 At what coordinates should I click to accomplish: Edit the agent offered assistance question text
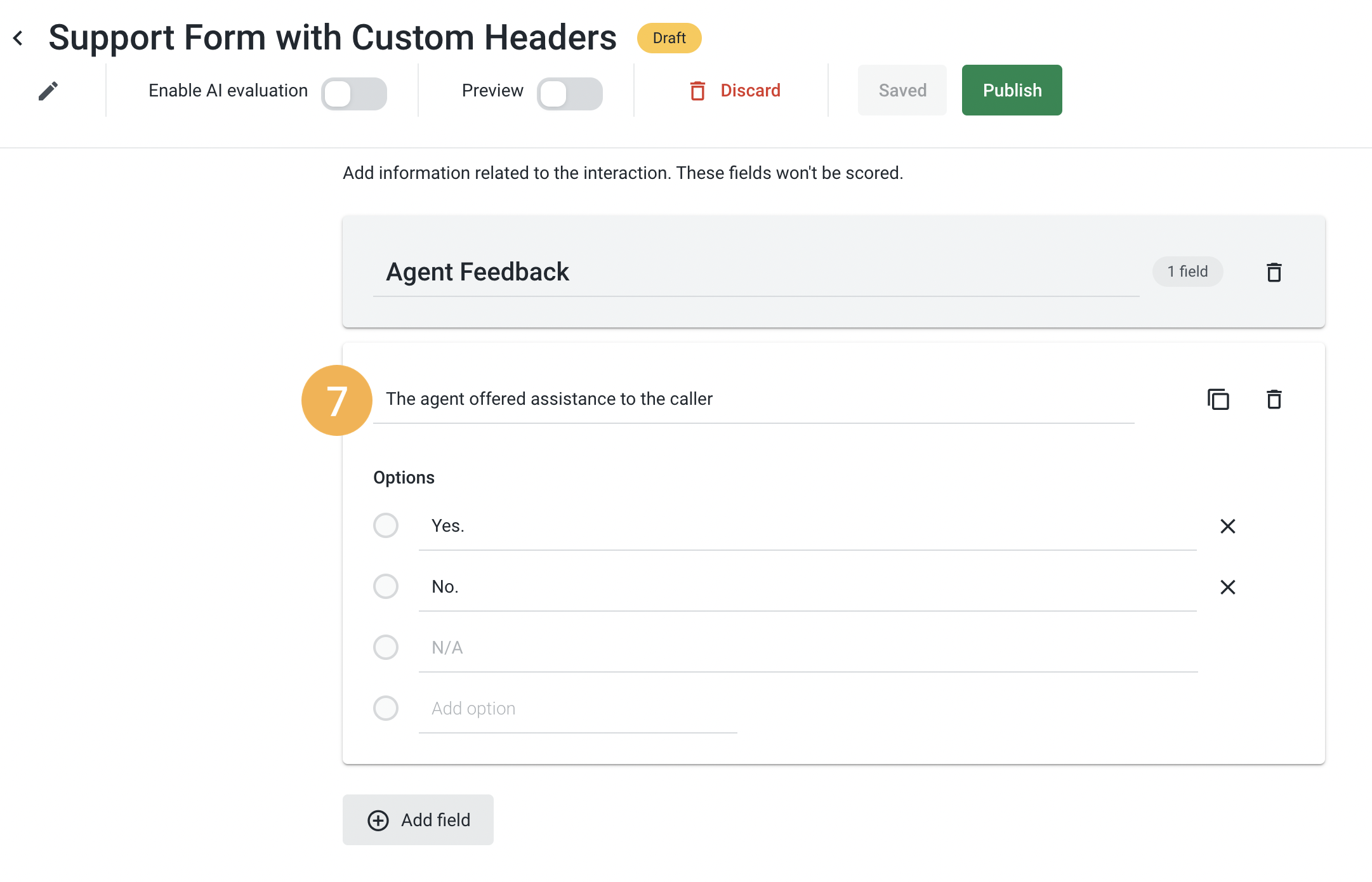click(754, 399)
